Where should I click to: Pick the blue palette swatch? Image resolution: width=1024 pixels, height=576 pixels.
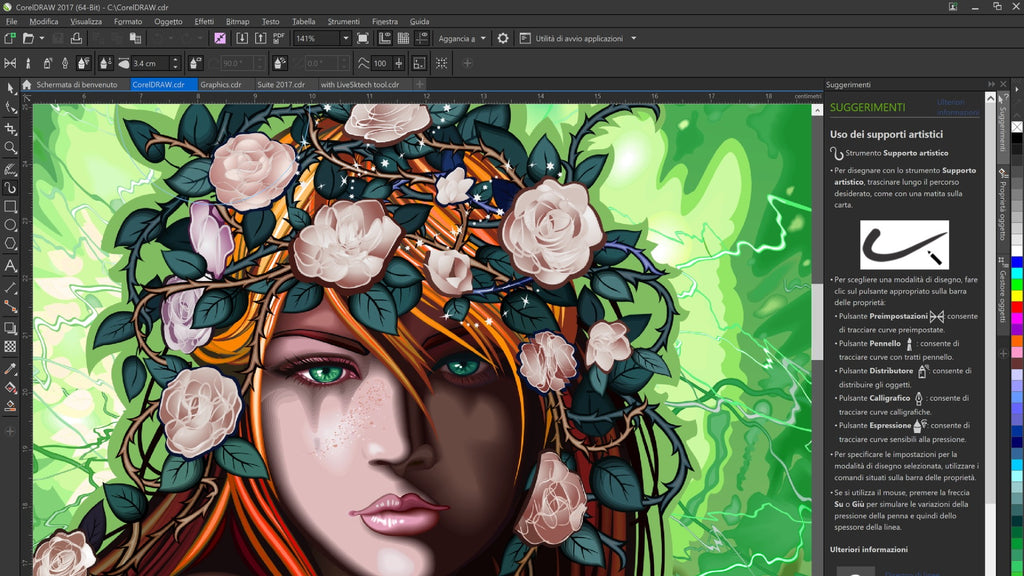tap(1017, 262)
